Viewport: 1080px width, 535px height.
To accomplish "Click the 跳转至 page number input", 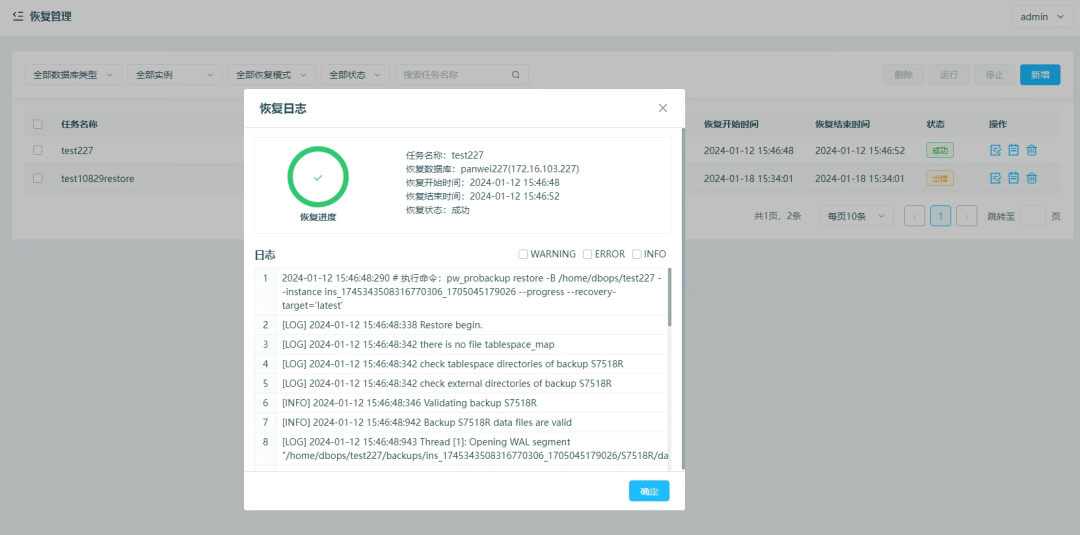I will click(x=1032, y=216).
